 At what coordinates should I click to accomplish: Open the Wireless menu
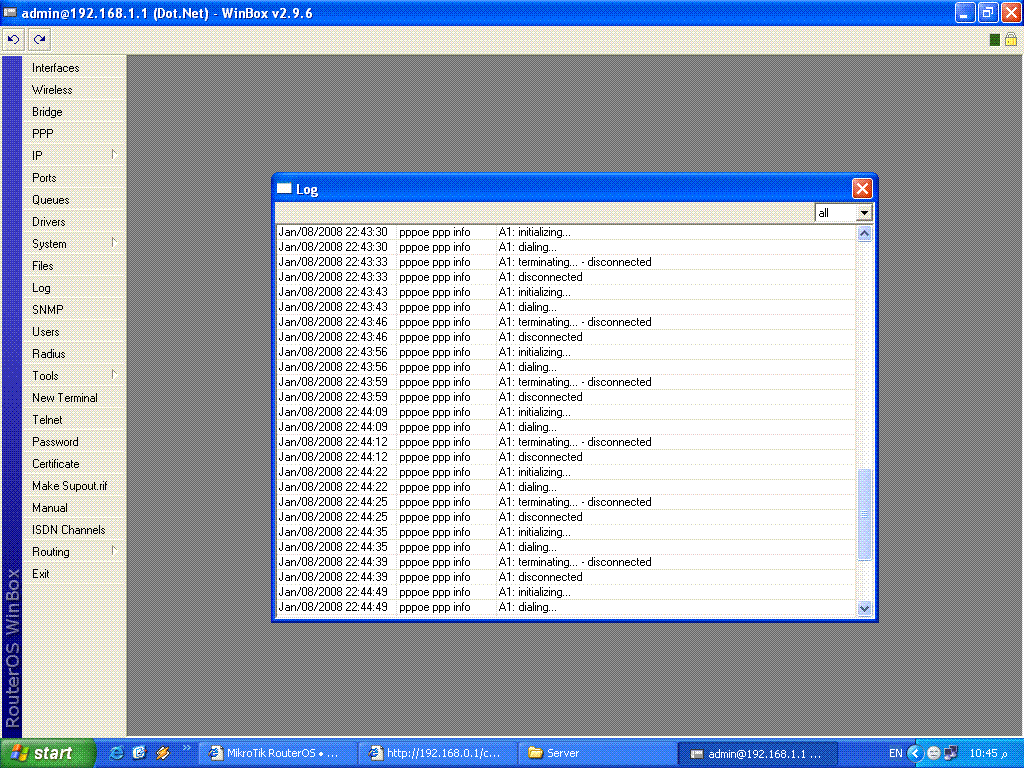pos(74,90)
